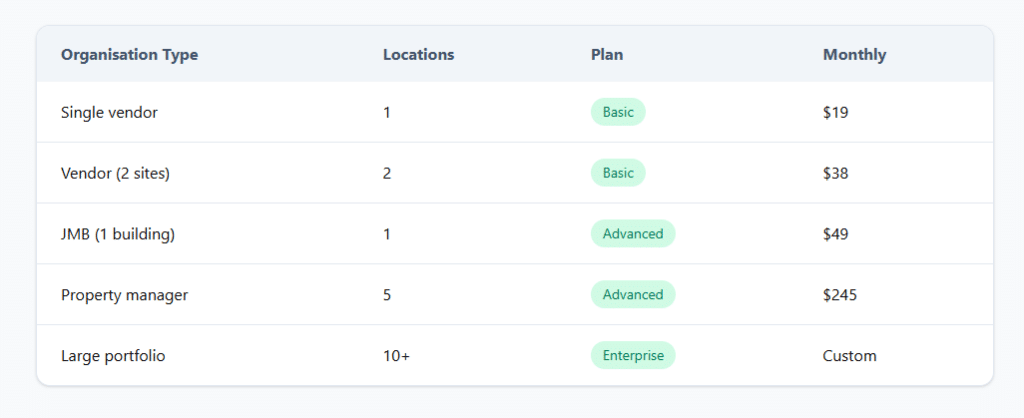The width and height of the screenshot is (1024, 418).
Task: Click the Locations column header
Action: pos(418,55)
